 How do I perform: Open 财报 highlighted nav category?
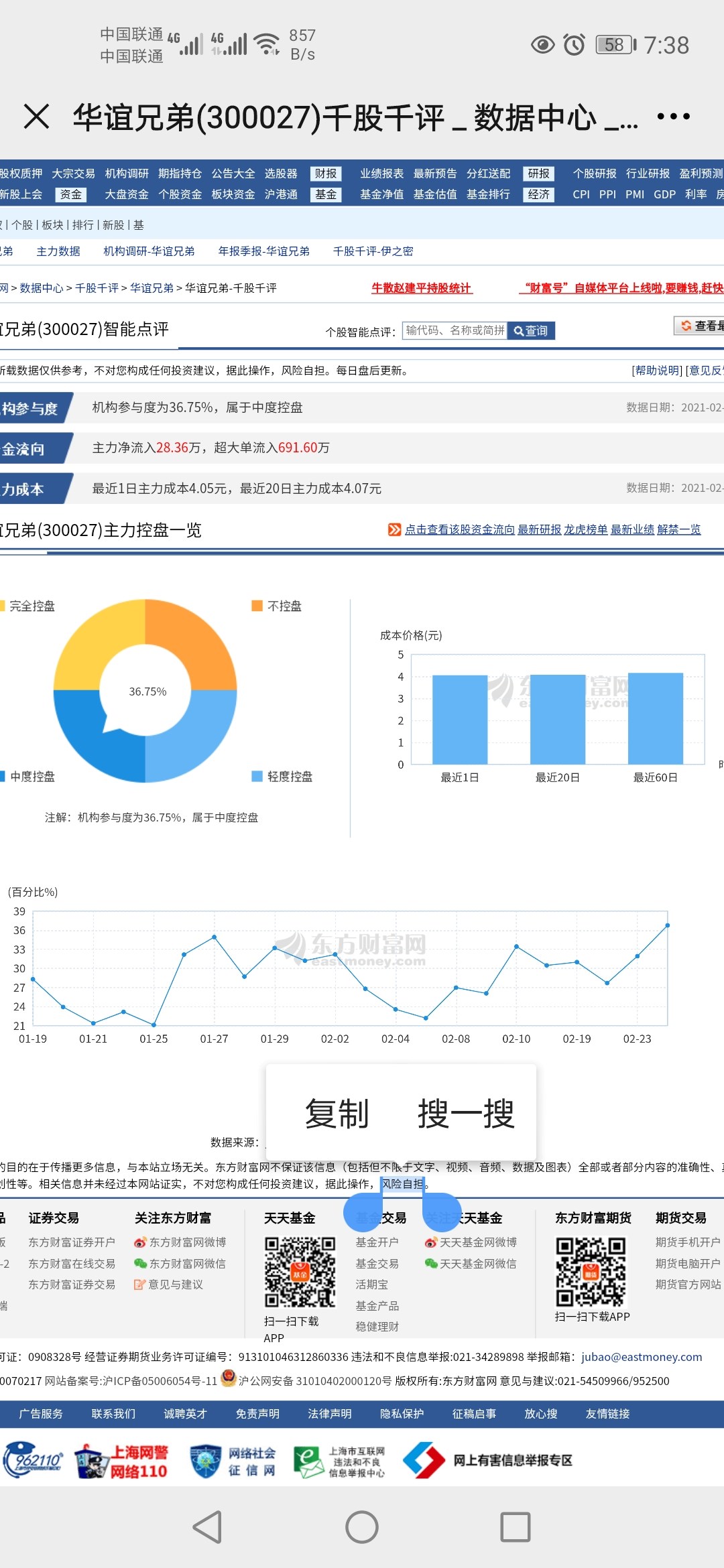click(x=326, y=174)
